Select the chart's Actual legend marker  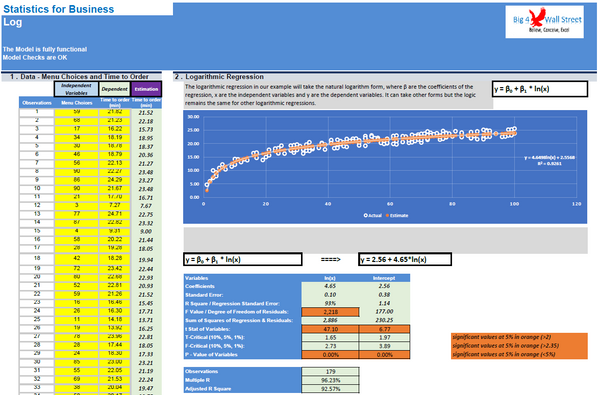(x=365, y=215)
